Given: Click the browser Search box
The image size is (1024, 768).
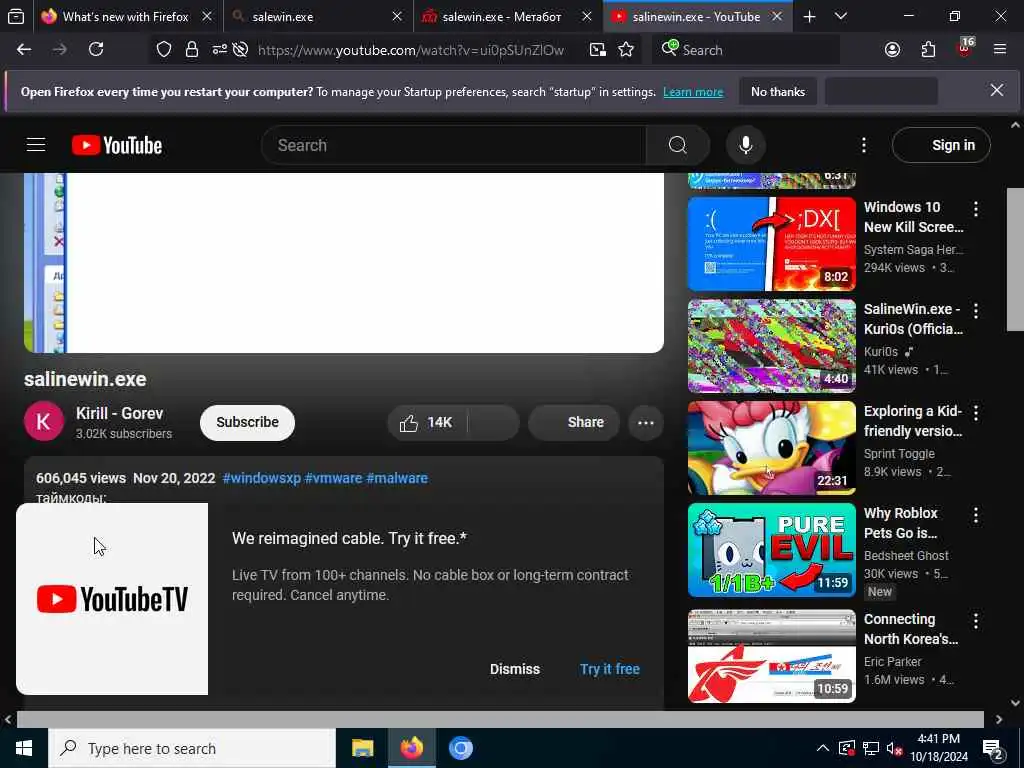Looking at the screenshot, I should pyautogui.click(x=744, y=50).
